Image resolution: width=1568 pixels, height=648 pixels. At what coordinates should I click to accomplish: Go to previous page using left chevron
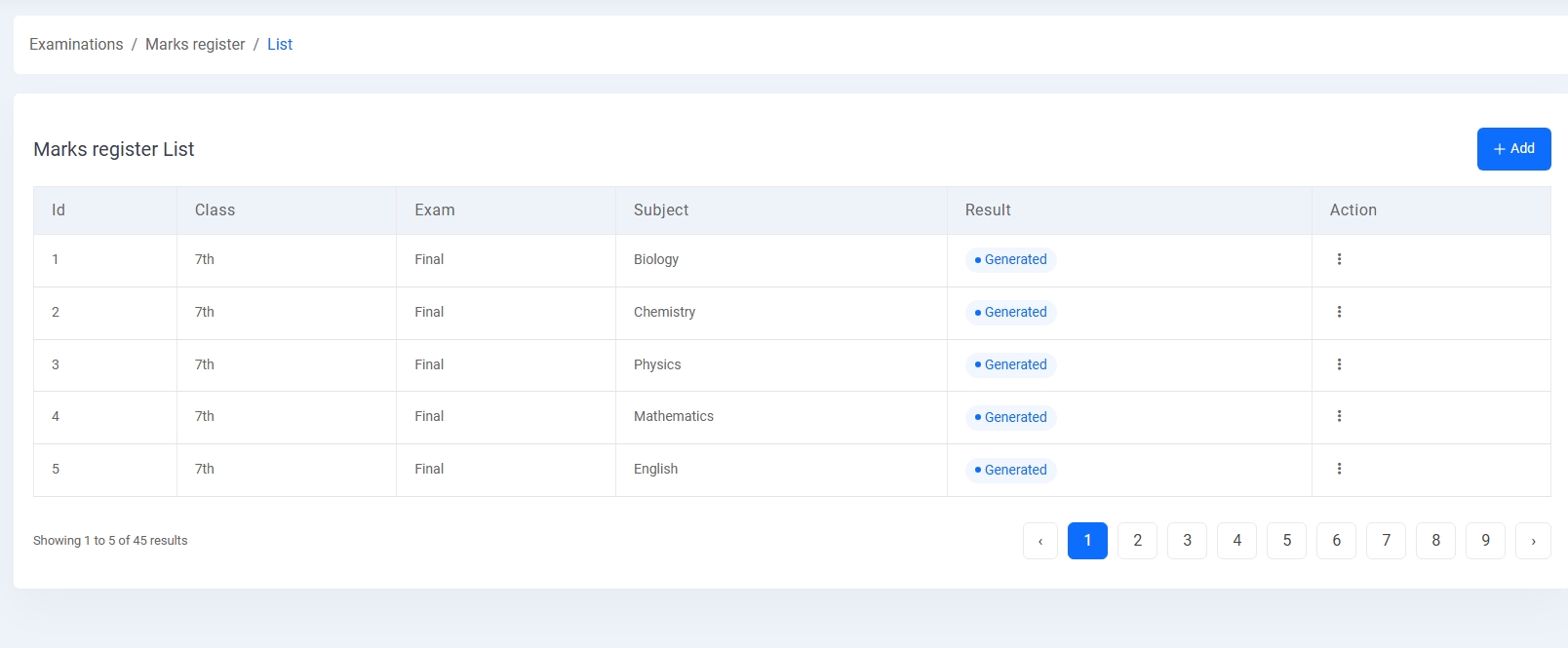(1039, 541)
